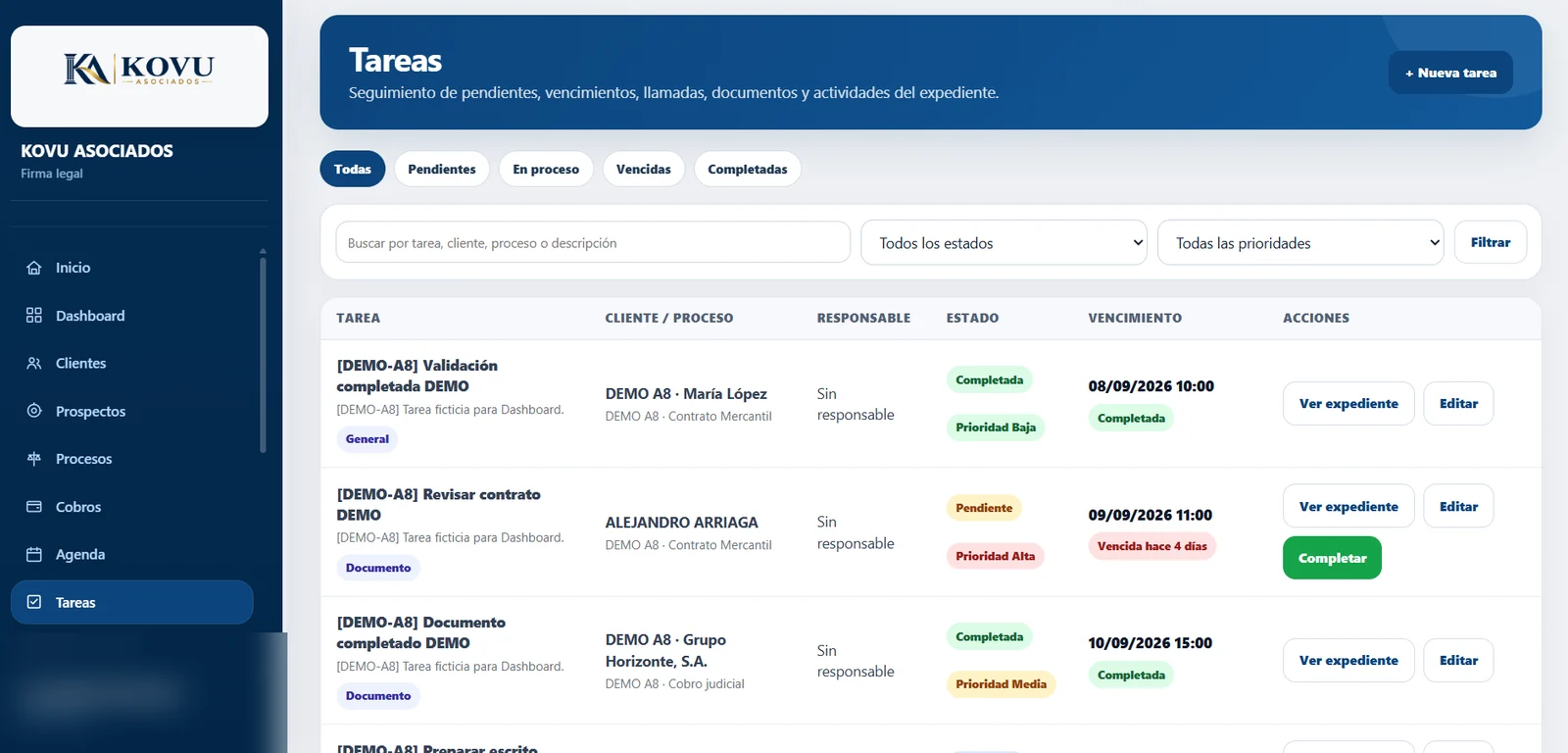Switch to the Pendientes tab
Viewport: 1568px width, 753px height.
coord(442,169)
